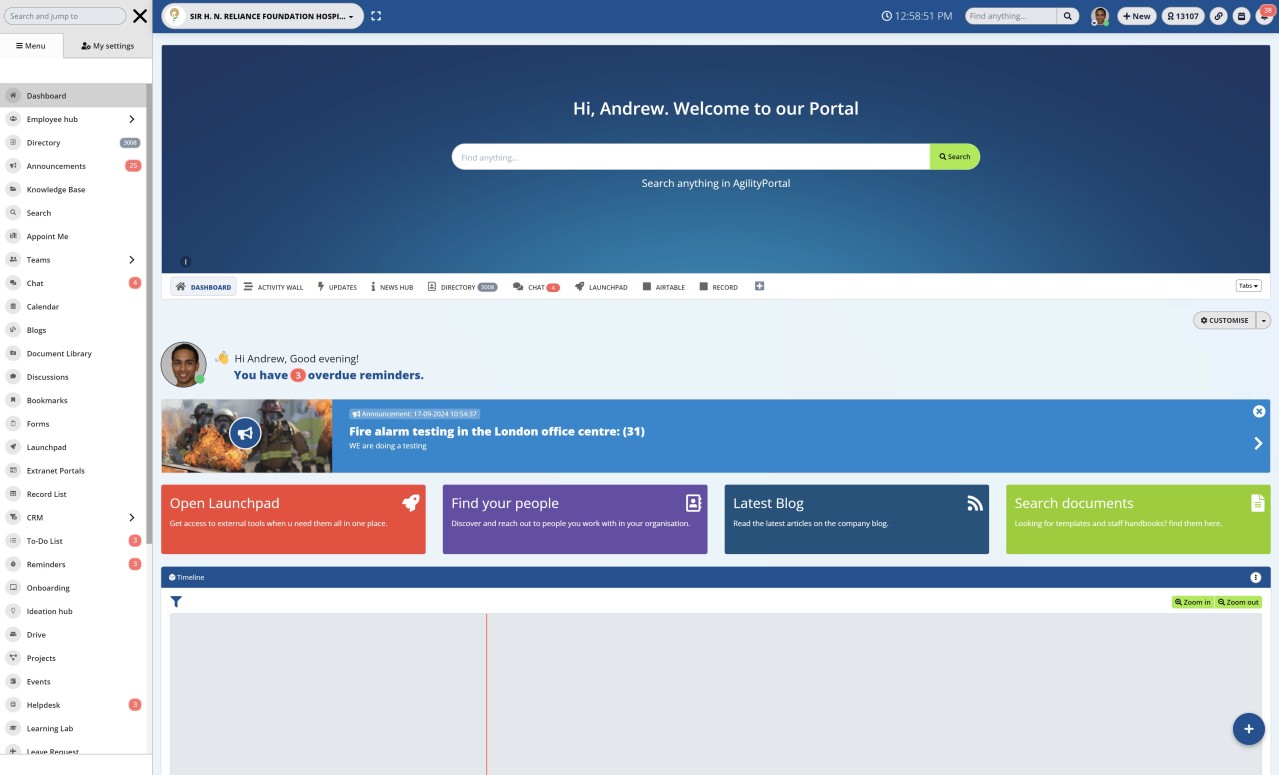
Task: Expand the Employee hub submenu
Action: pos(132,119)
